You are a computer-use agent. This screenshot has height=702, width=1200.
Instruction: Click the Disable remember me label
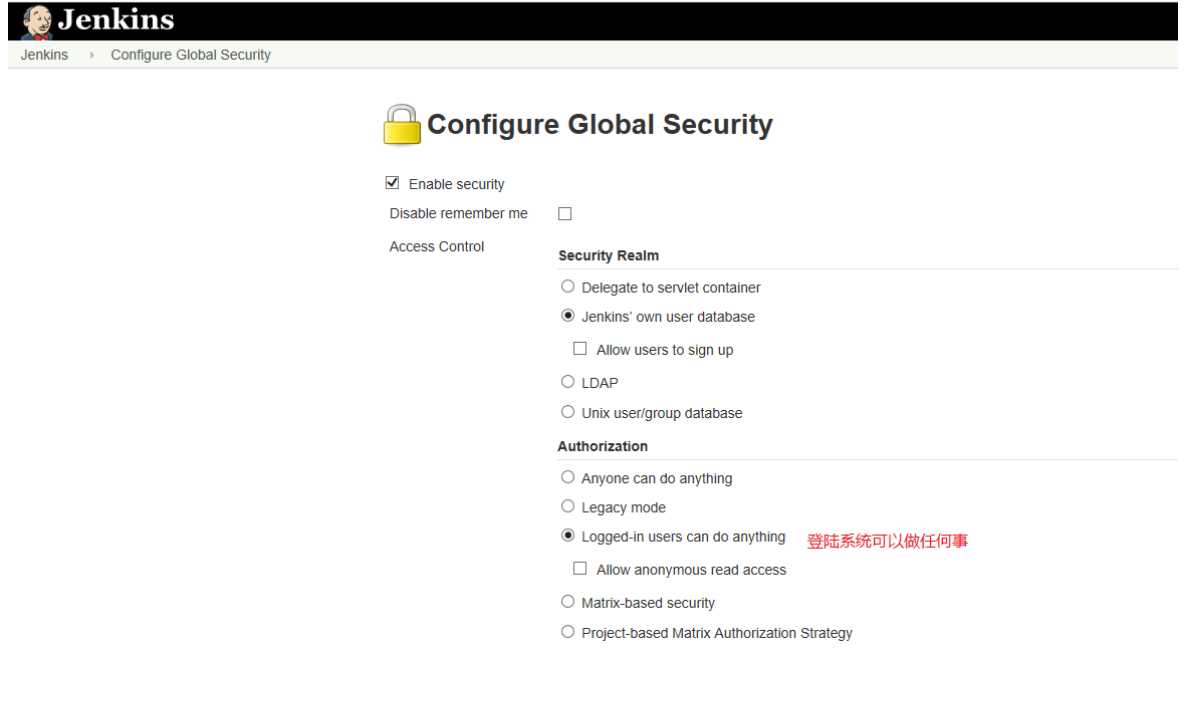click(459, 213)
